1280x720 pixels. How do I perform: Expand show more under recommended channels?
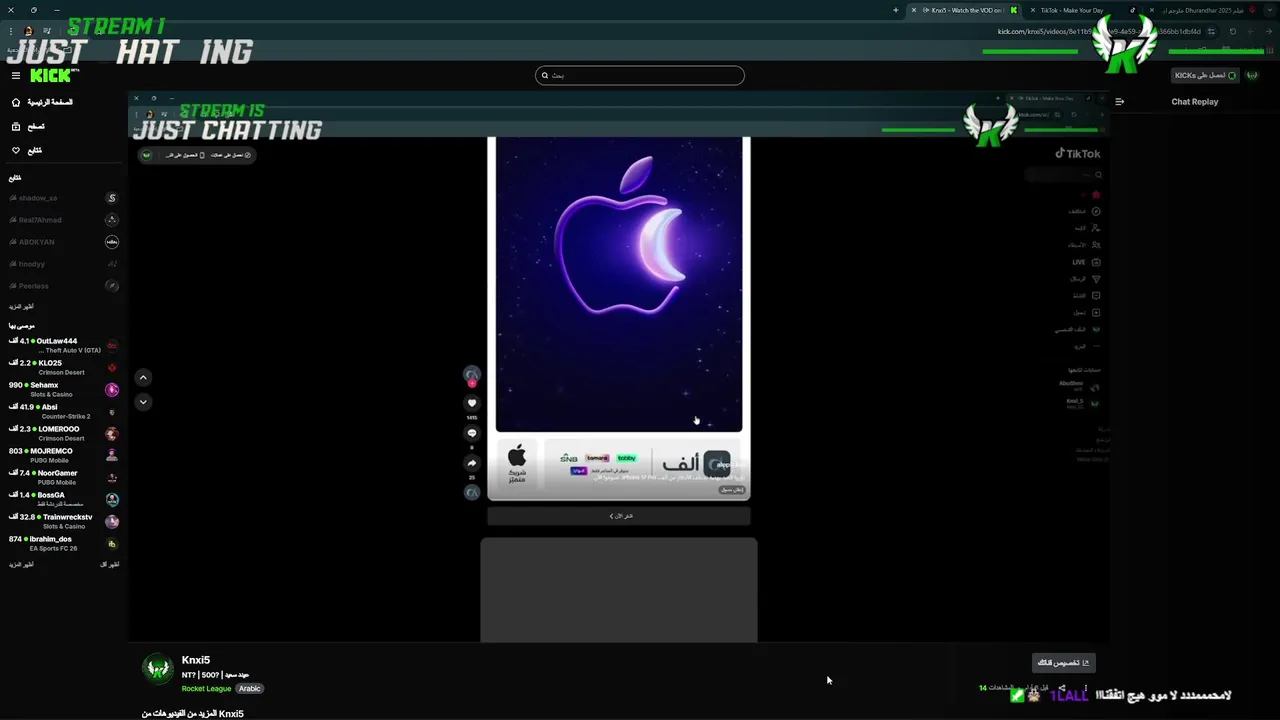point(21,564)
